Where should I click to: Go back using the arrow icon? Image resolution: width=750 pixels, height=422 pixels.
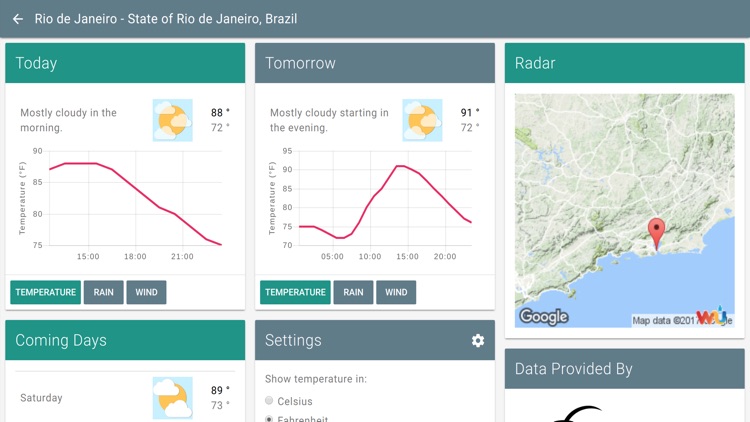click(x=18, y=19)
